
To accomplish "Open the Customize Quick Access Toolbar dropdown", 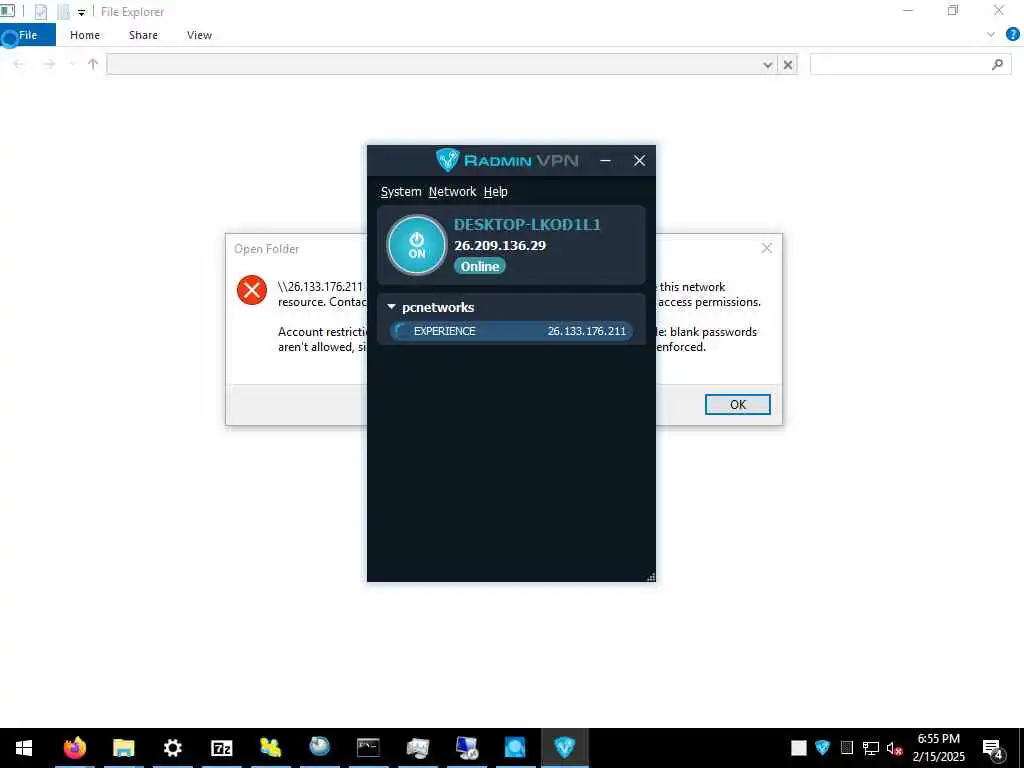I will pos(82,12).
